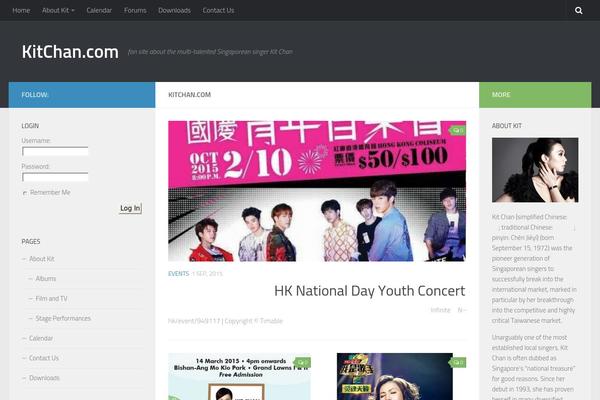Open Albums page in sidebar
Image resolution: width=600 pixels, height=400 pixels.
(x=46, y=279)
